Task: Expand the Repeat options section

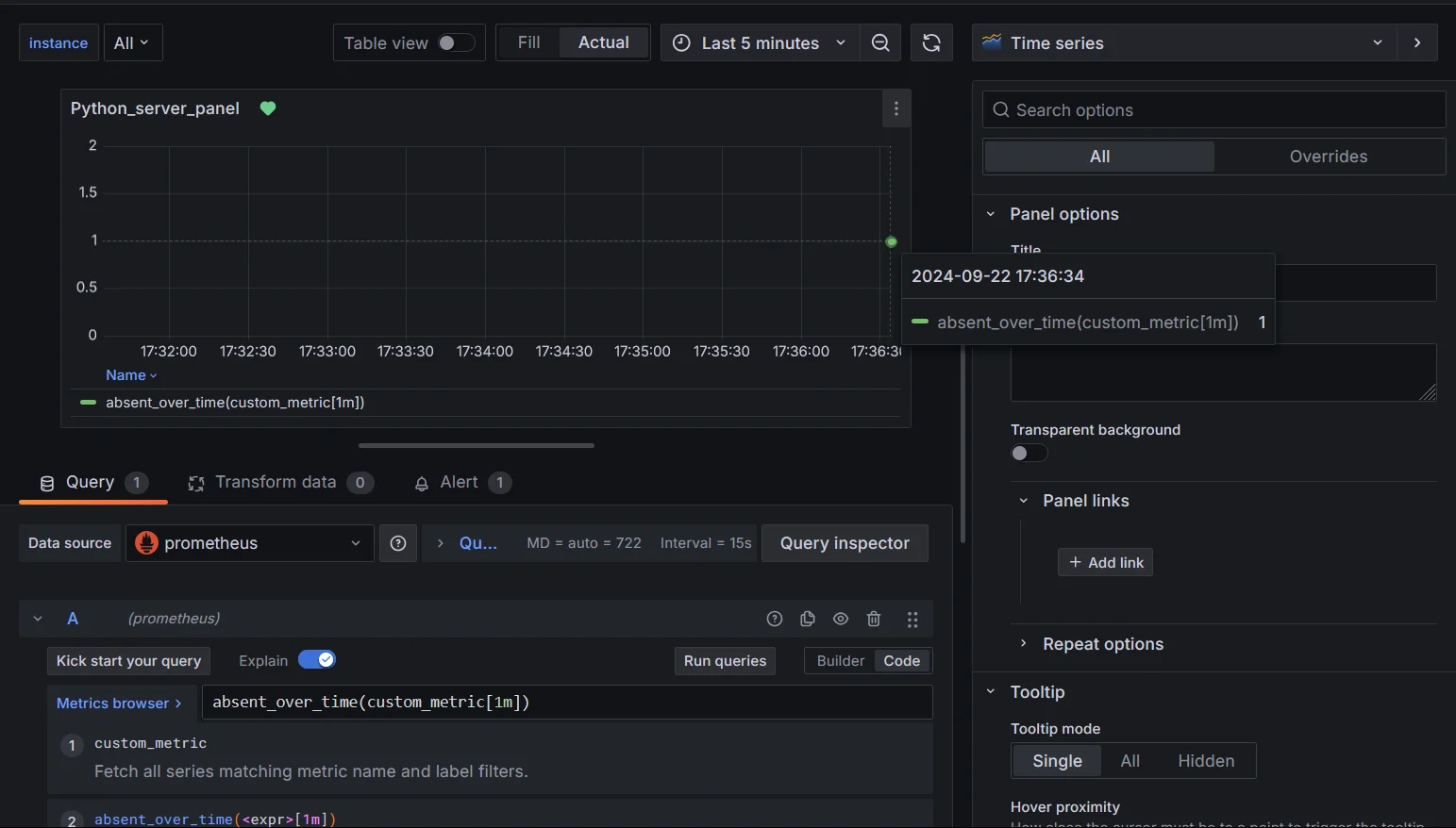Action: point(1102,644)
